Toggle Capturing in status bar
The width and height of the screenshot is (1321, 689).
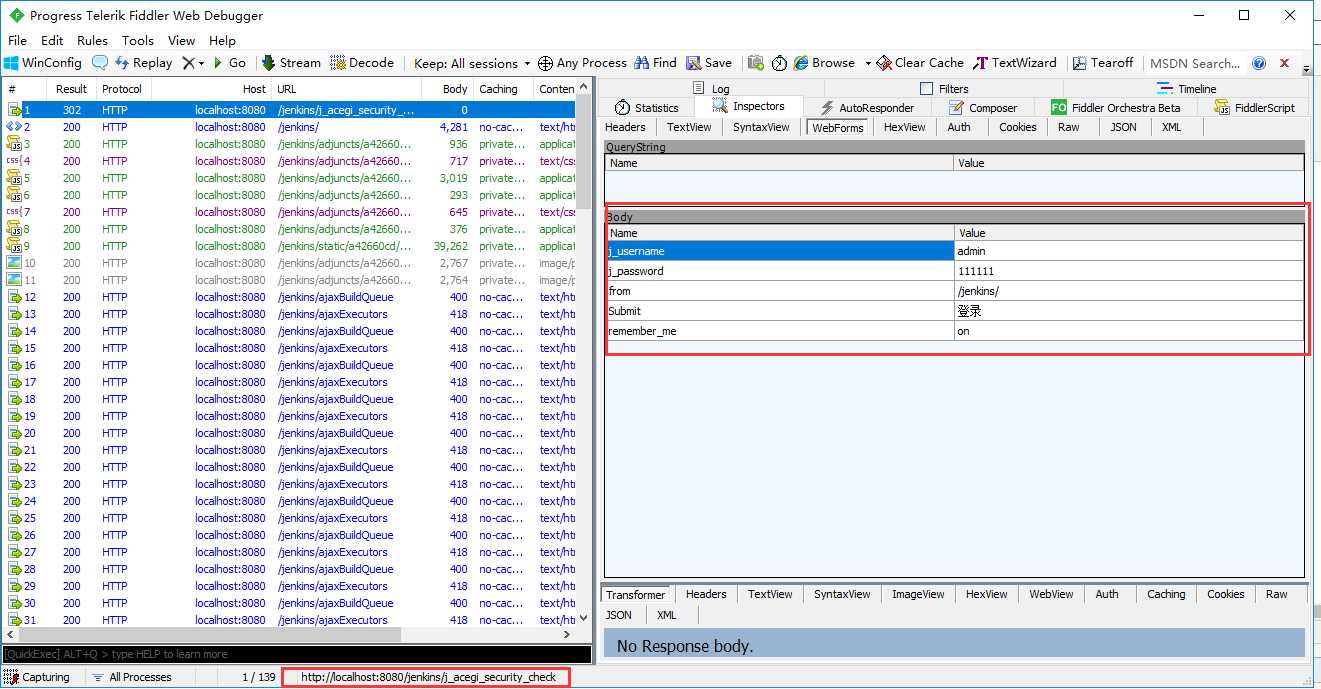pos(38,677)
